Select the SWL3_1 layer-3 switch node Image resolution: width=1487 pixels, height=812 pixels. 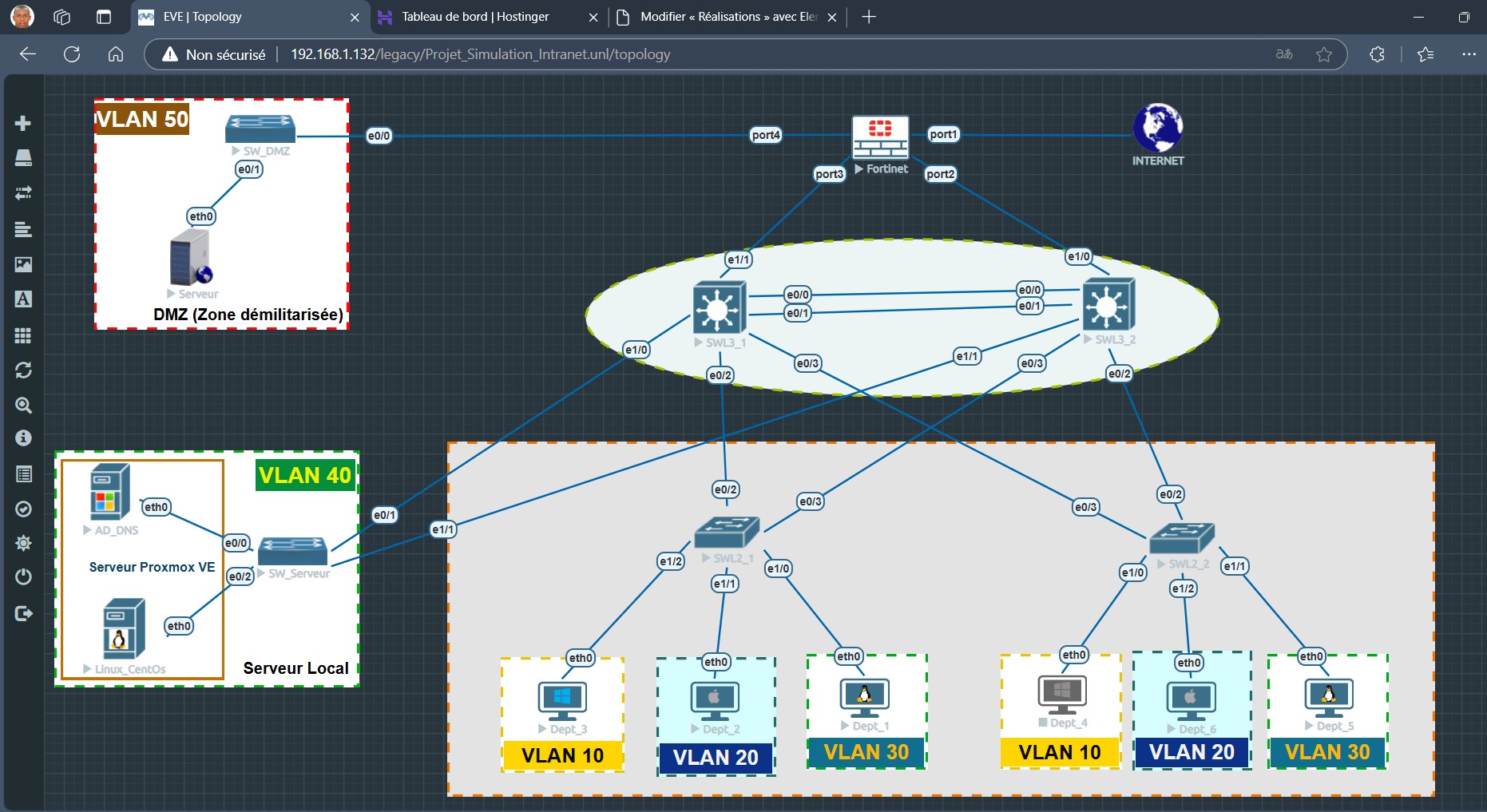719,307
